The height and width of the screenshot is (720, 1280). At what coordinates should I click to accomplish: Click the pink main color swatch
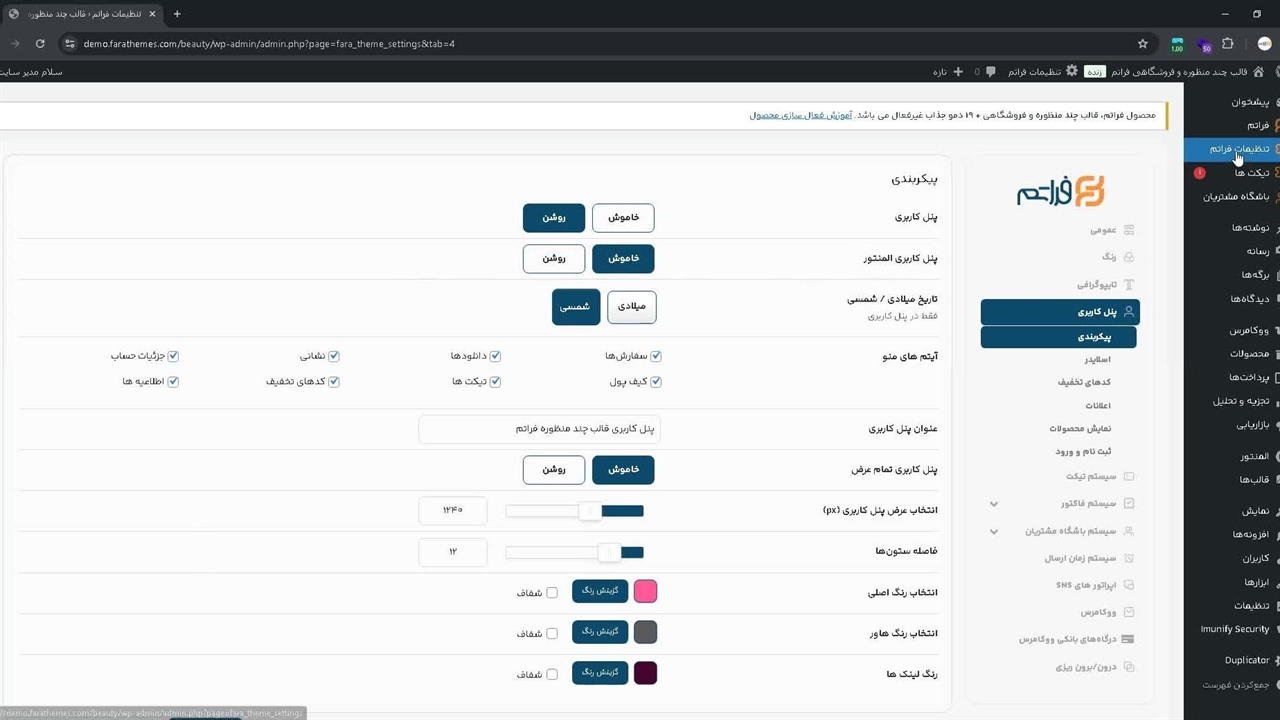tap(645, 592)
